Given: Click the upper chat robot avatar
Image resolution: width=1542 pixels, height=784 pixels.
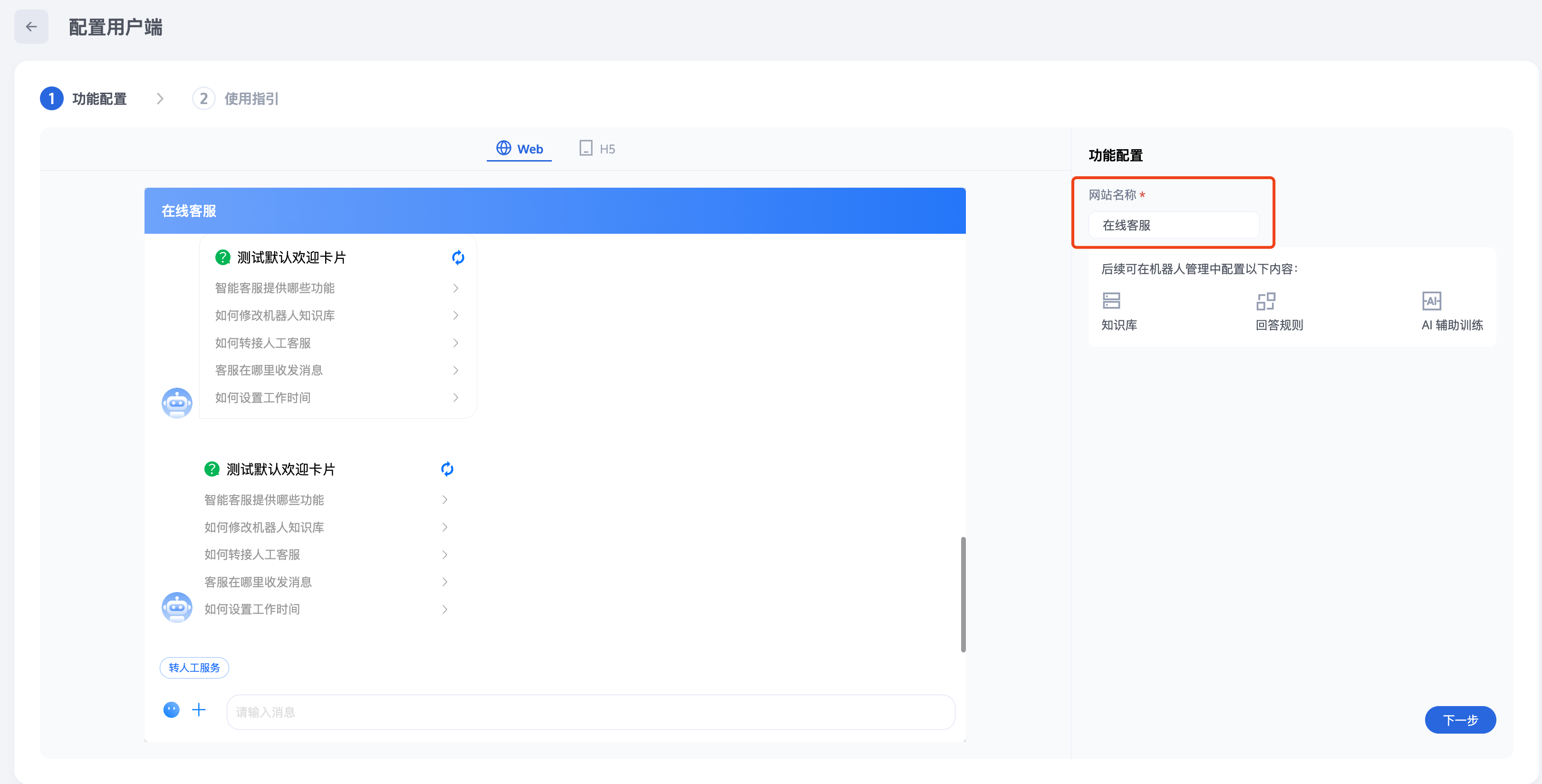Looking at the screenshot, I should 176,403.
